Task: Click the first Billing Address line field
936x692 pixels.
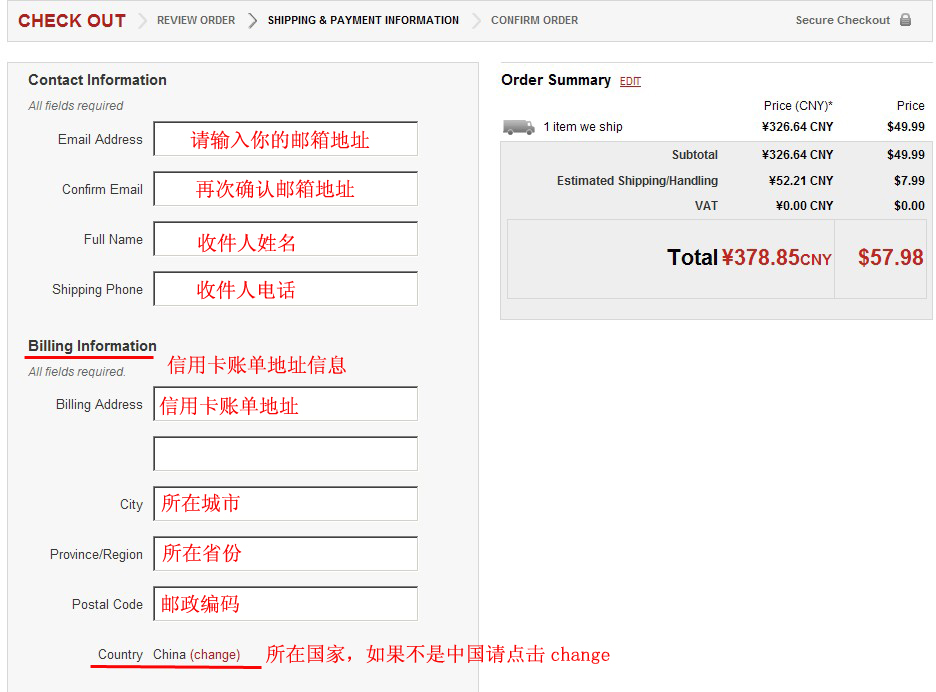Action: click(x=285, y=404)
